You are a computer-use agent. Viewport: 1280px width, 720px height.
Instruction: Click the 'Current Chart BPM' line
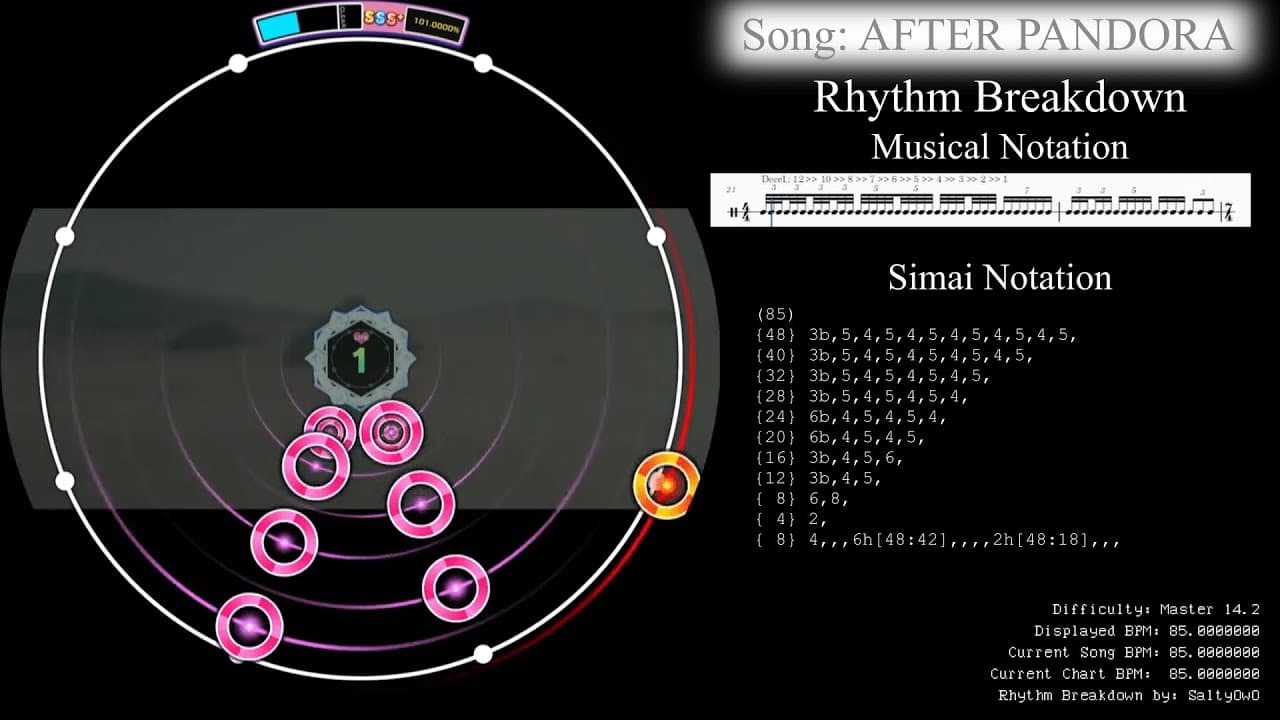click(x=1125, y=674)
